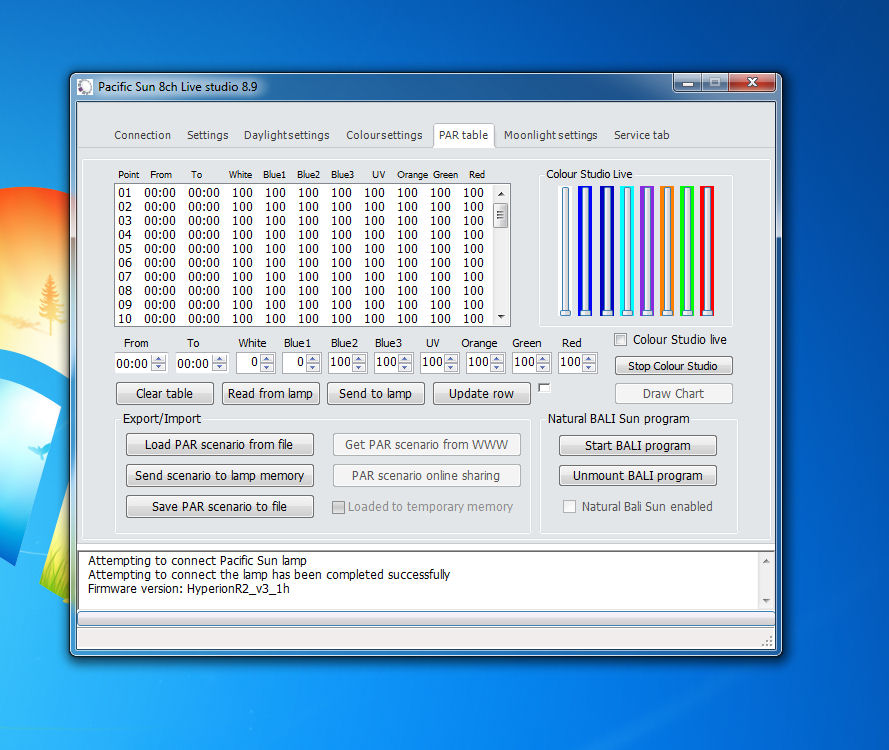Click the log panel scroll-down arrow
Screen dimensions: 889x750
(766, 600)
